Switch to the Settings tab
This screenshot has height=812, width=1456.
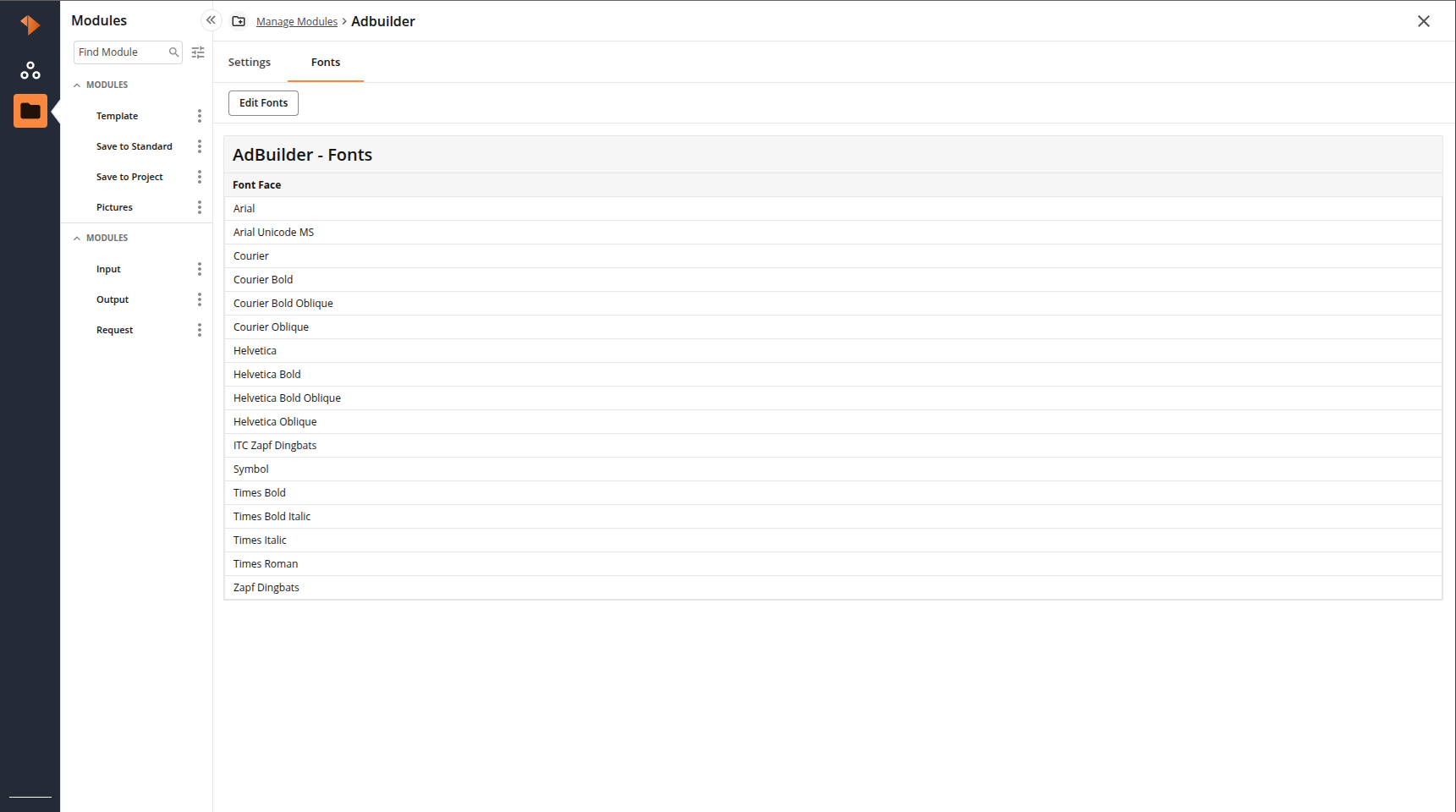coord(250,63)
